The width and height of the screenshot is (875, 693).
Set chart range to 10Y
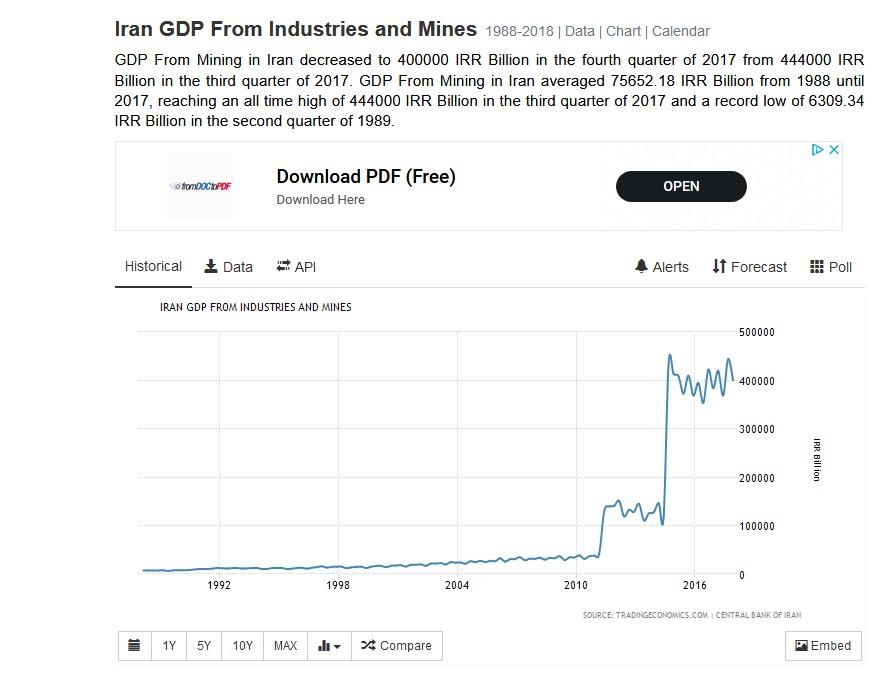[x=243, y=646]
